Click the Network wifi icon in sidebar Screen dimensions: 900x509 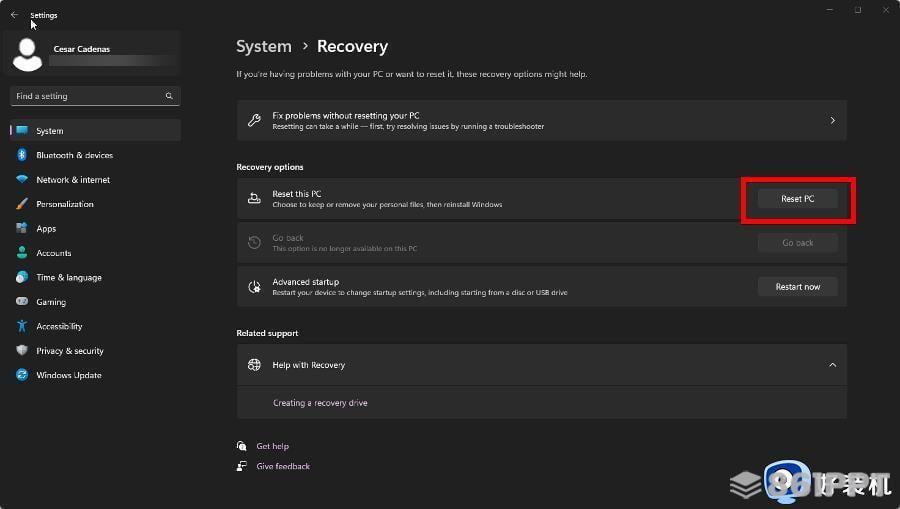[22, 179]
